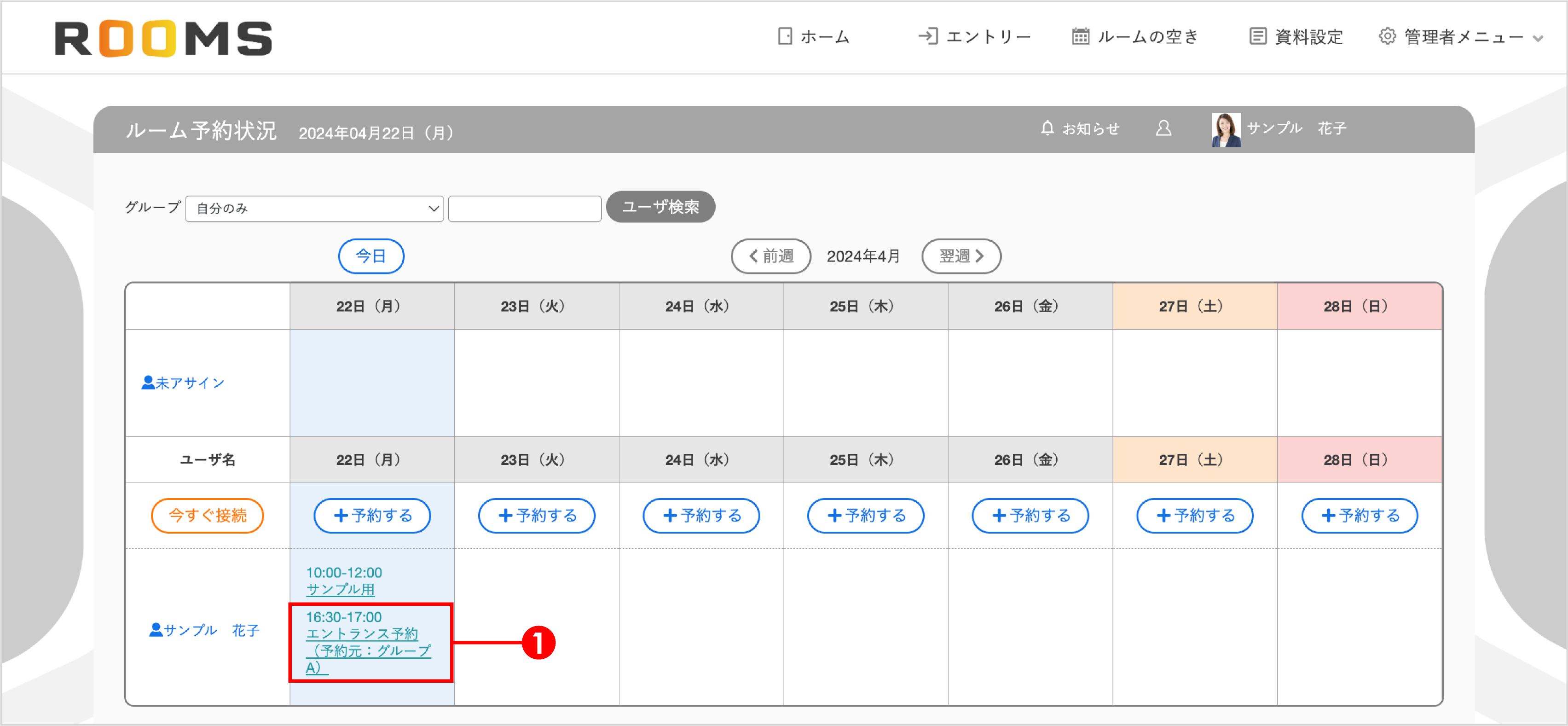Click the 今日 button
This screenshot has height=726, width=1568.
click(371, 256)
